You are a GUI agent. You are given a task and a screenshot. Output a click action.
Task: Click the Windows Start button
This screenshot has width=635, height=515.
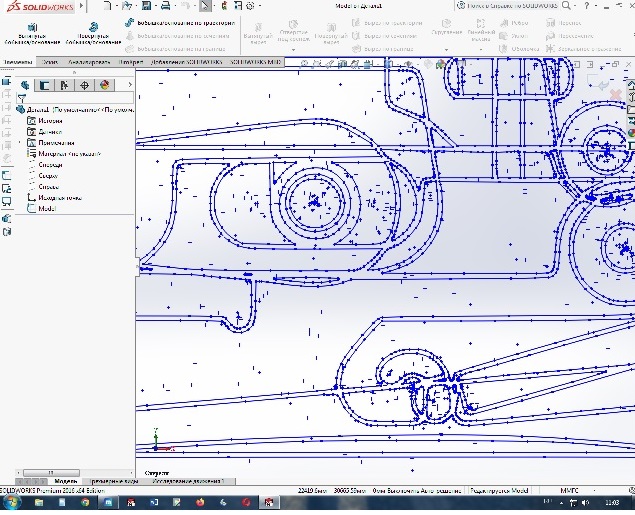[x=10, y=501]
